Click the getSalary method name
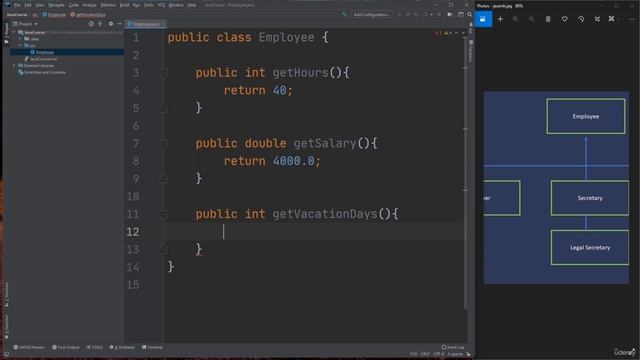Viewport: 640px width, 360px height. click(x=325, y=143)
